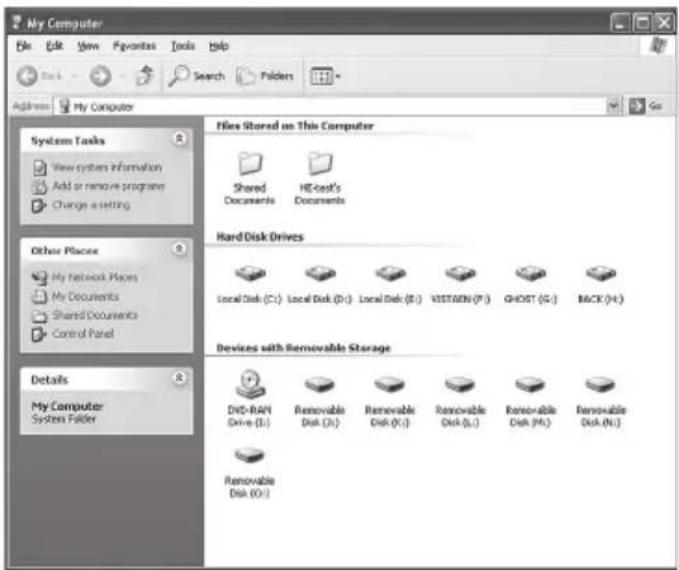The width and height of the screenshot is (679, 570).
Task: Minimize the My Computer window
Action: 621,23
